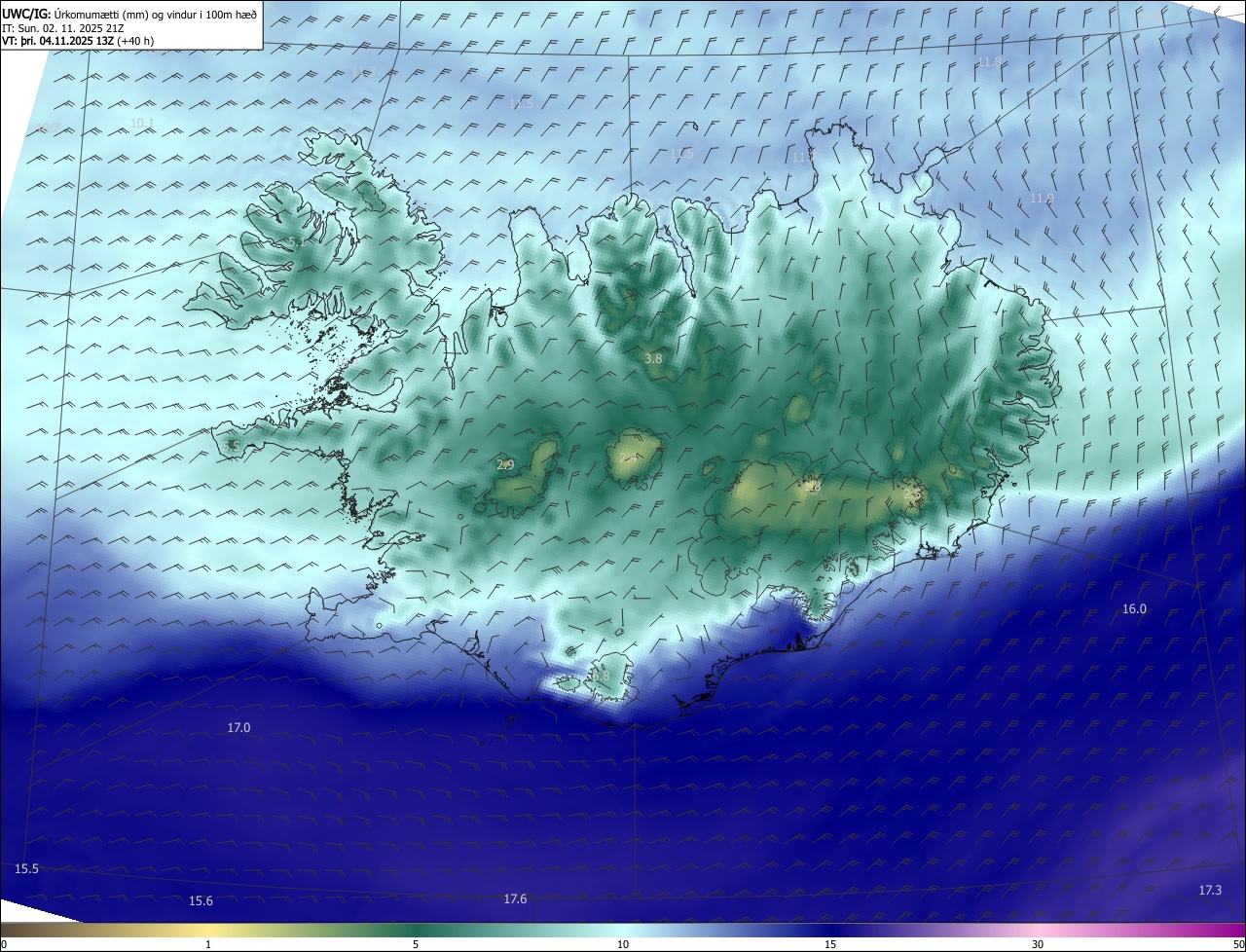
Task: Click the initial time 'IT: Sun. 02. 11. 2025 21Z'
Action: click(62, 28)
